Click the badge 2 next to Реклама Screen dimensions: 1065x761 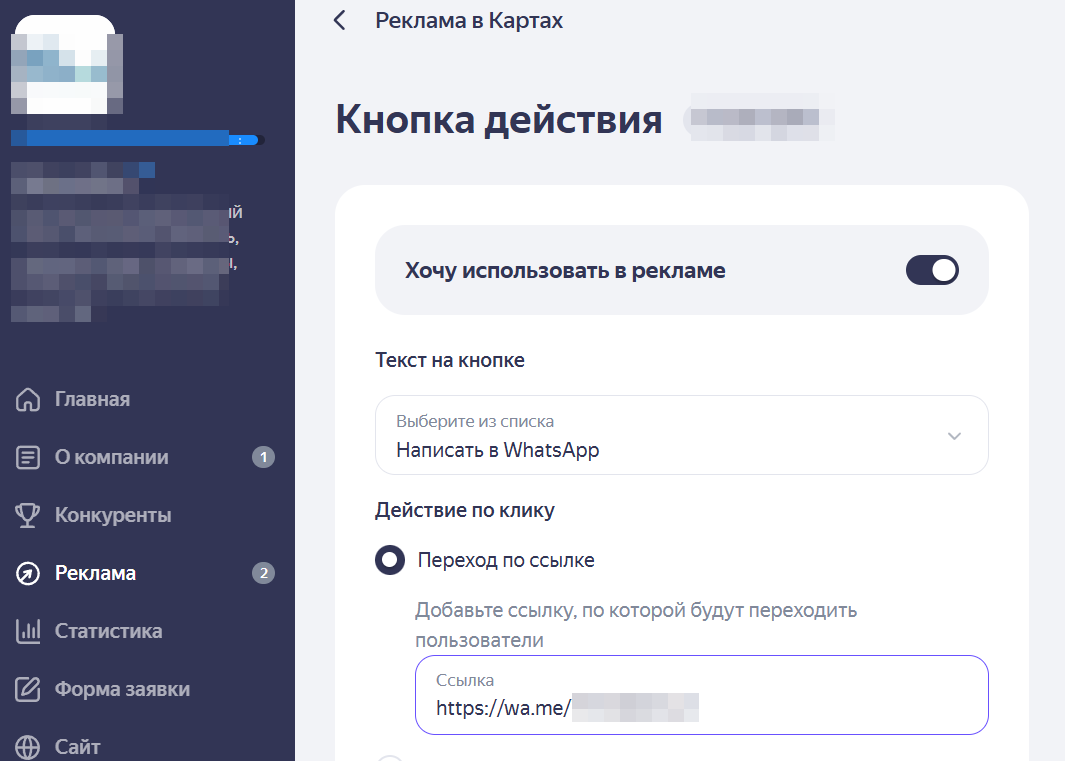point(263,574)
